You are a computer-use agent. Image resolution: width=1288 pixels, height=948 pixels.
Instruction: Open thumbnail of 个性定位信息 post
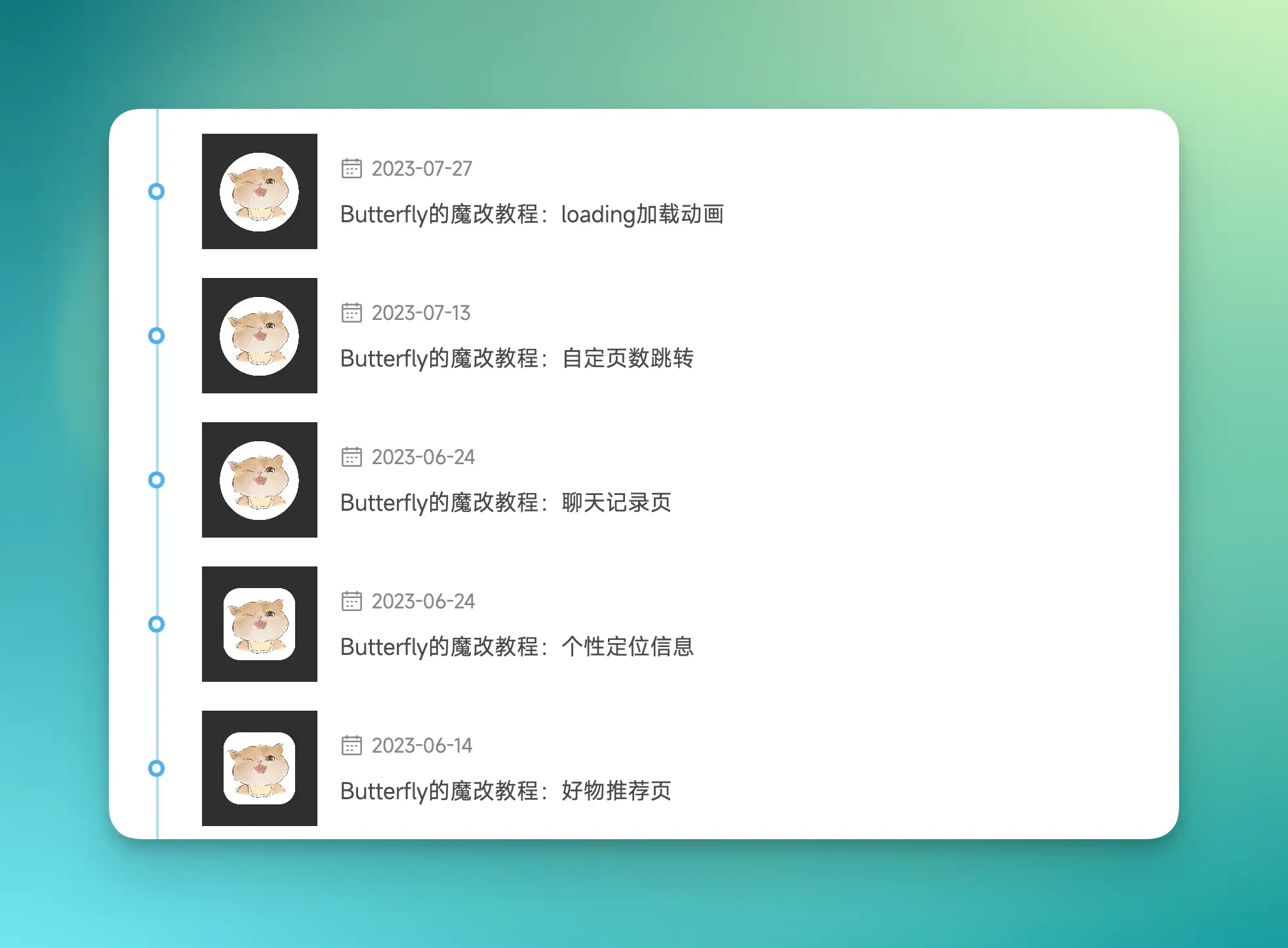[x=260, y=624]
